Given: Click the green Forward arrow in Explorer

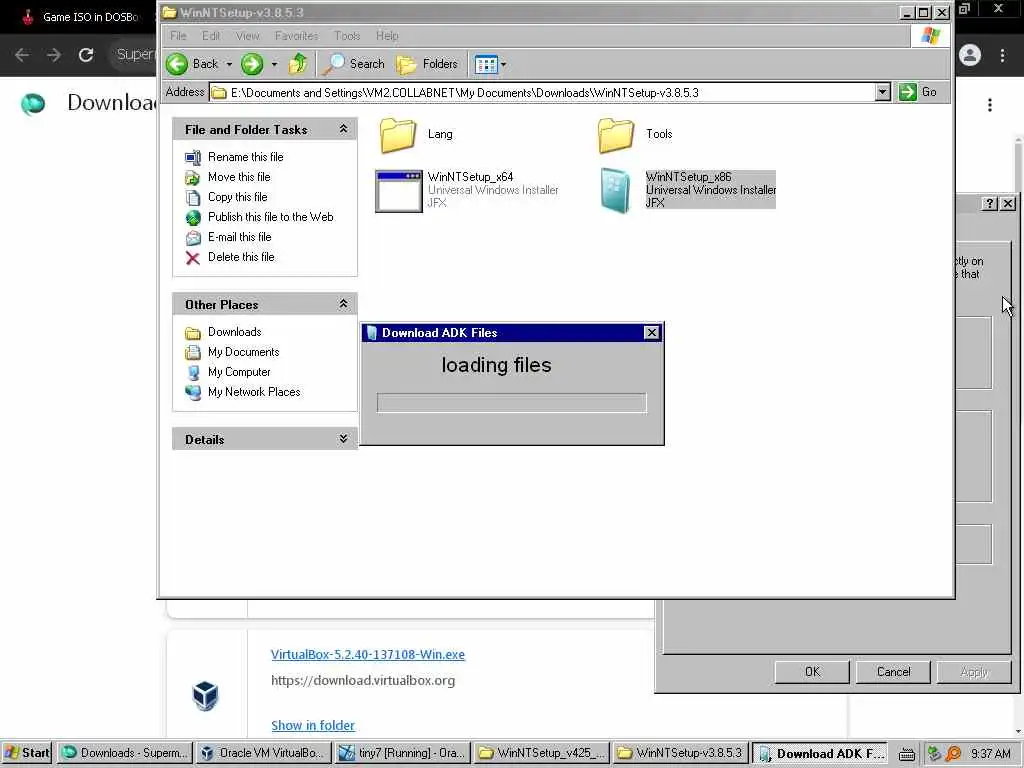Looking at the screenshot, I should pyautogui.click(x=252, y=64).
